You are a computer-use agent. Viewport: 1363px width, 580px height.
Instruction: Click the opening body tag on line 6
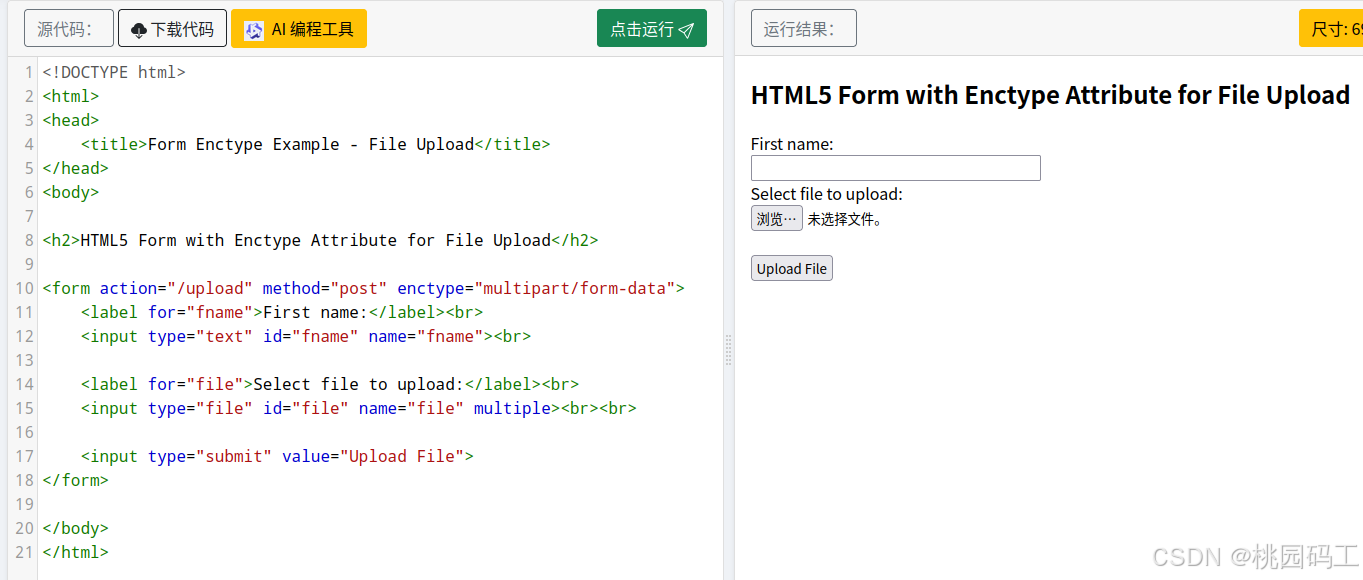[x=71, y=192]
